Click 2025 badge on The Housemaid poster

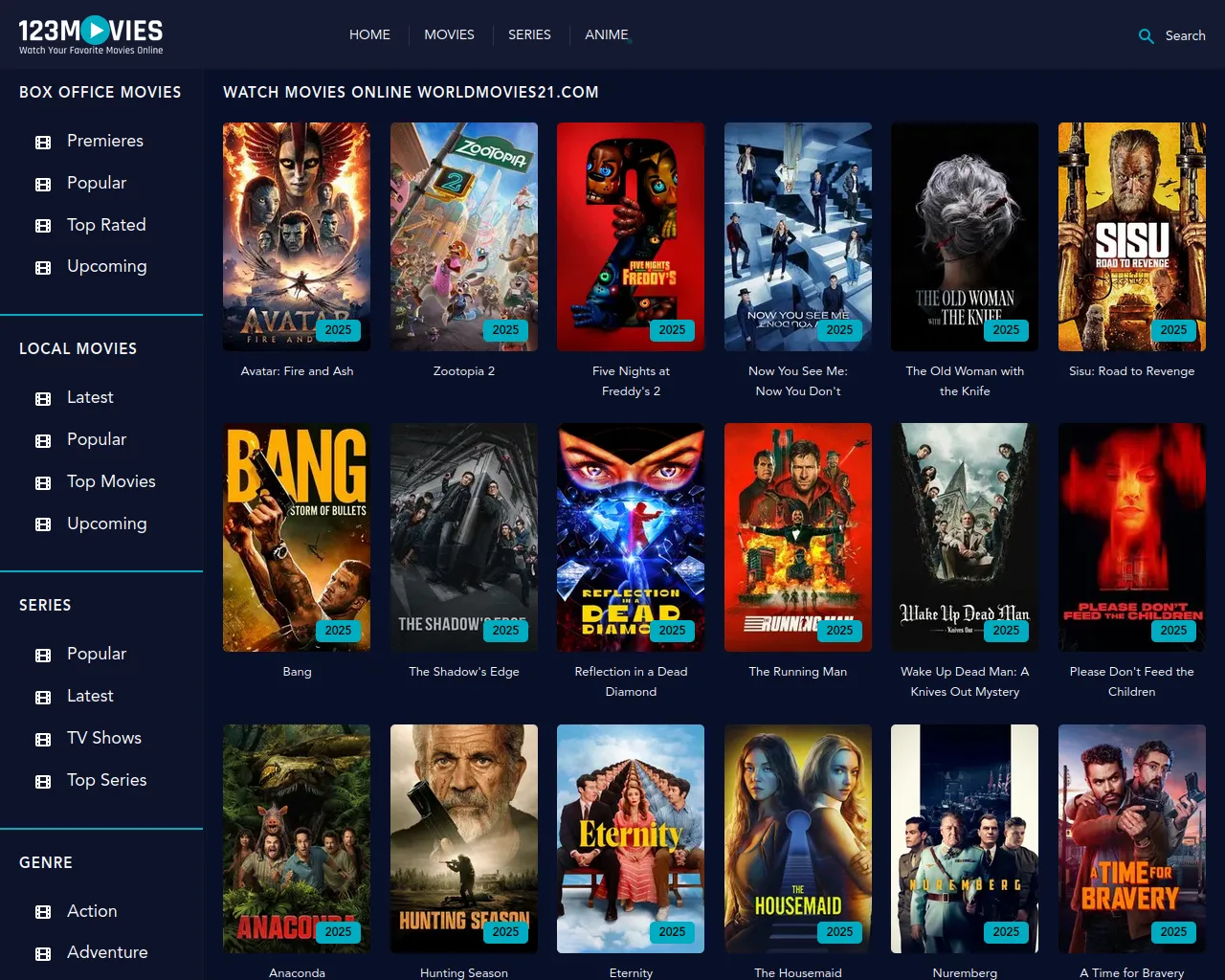[839, 932]
